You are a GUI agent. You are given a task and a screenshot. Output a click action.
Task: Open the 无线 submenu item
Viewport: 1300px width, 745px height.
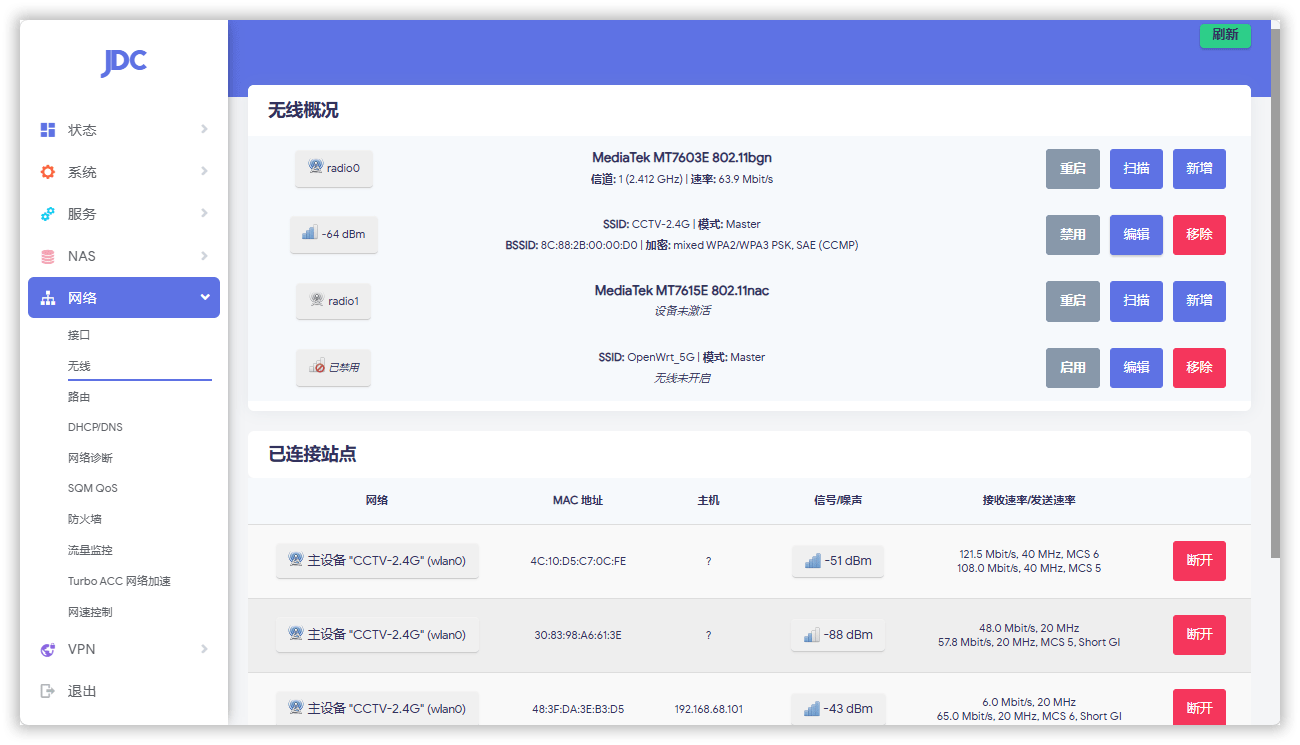pyautogui.click(x=79, y=366)
